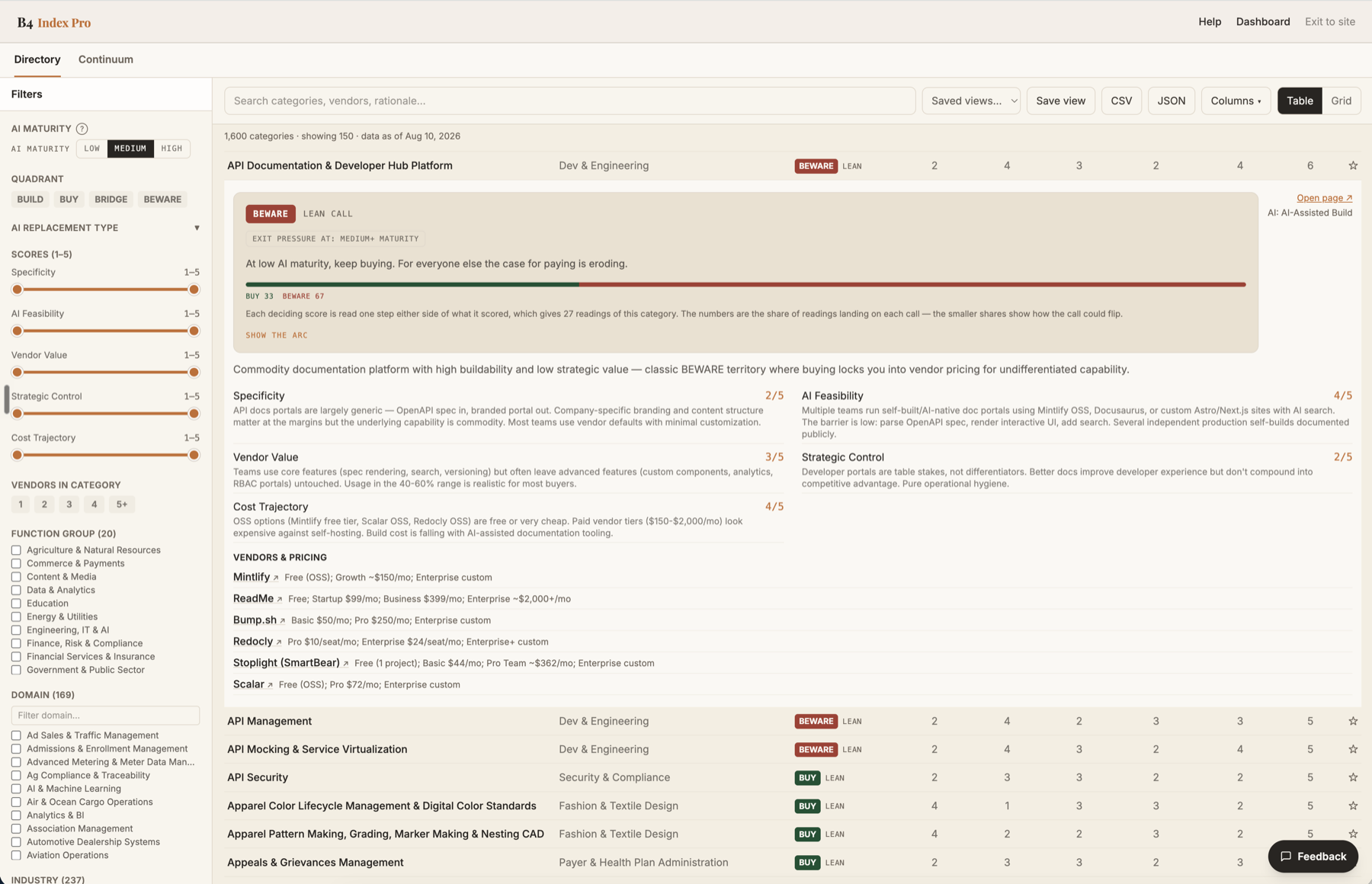Image resolution: width=1372 pixels, height=884 pixels.
Task: Check Education function group
Action: pos(16,604)
